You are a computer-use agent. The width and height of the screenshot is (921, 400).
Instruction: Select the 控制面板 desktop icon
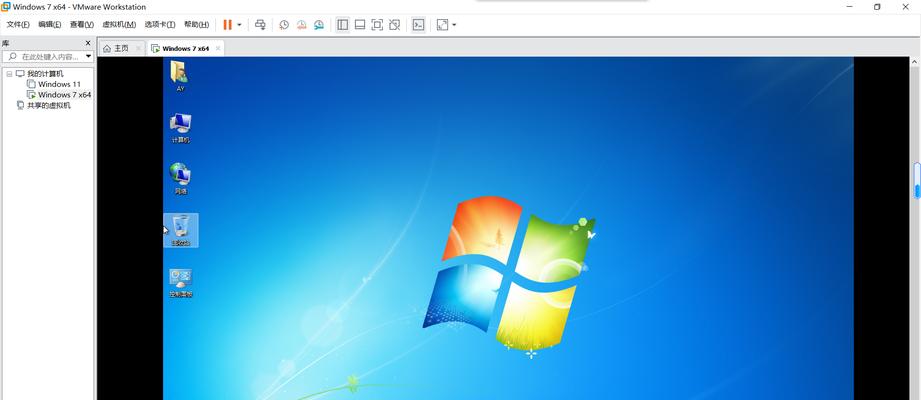pyautogui.click(x=181, y=283)
